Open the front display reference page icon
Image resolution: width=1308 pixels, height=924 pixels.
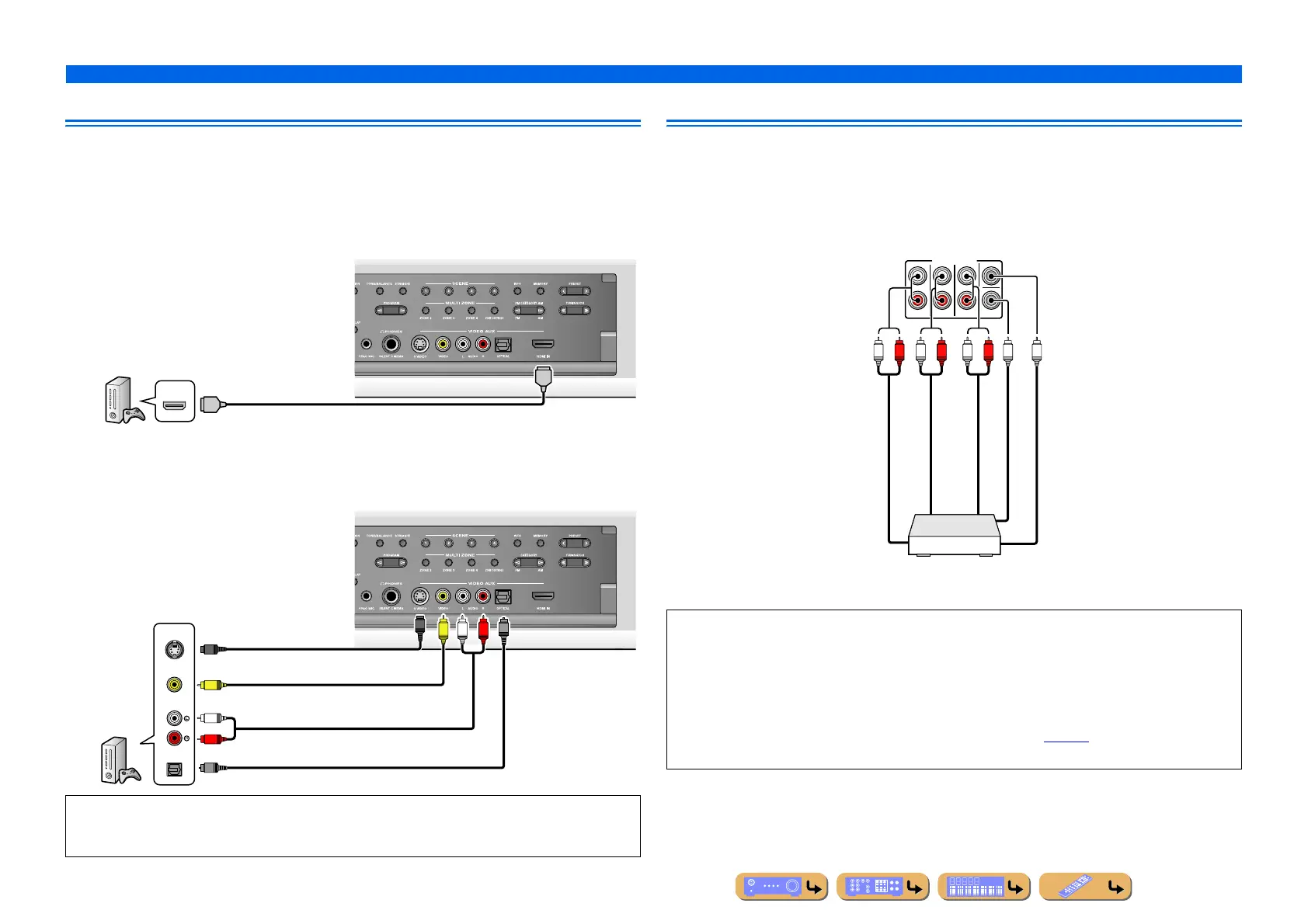click(983, 887)
